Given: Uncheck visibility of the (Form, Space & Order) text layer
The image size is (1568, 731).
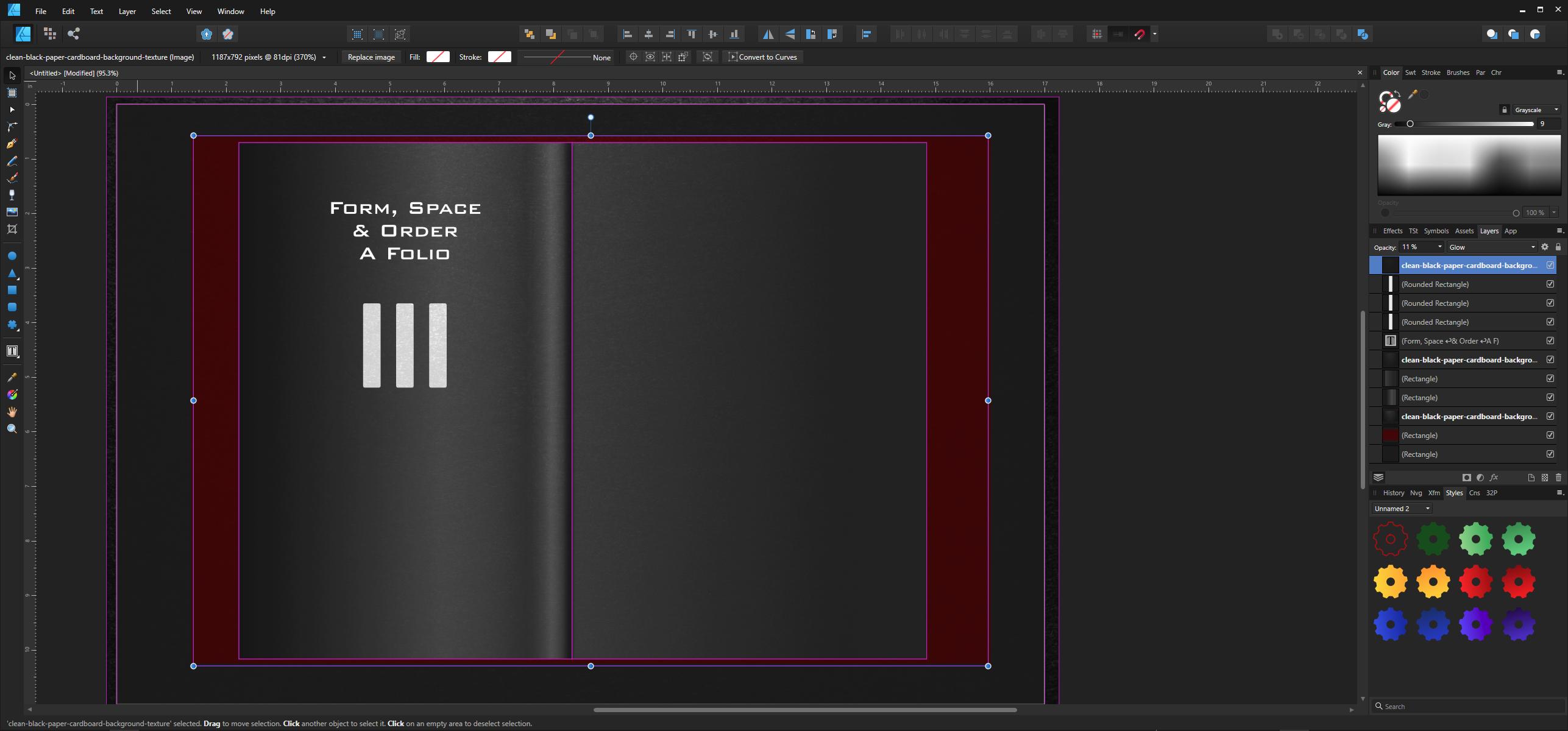Looking at the screenshot, I should (1550, 341).
